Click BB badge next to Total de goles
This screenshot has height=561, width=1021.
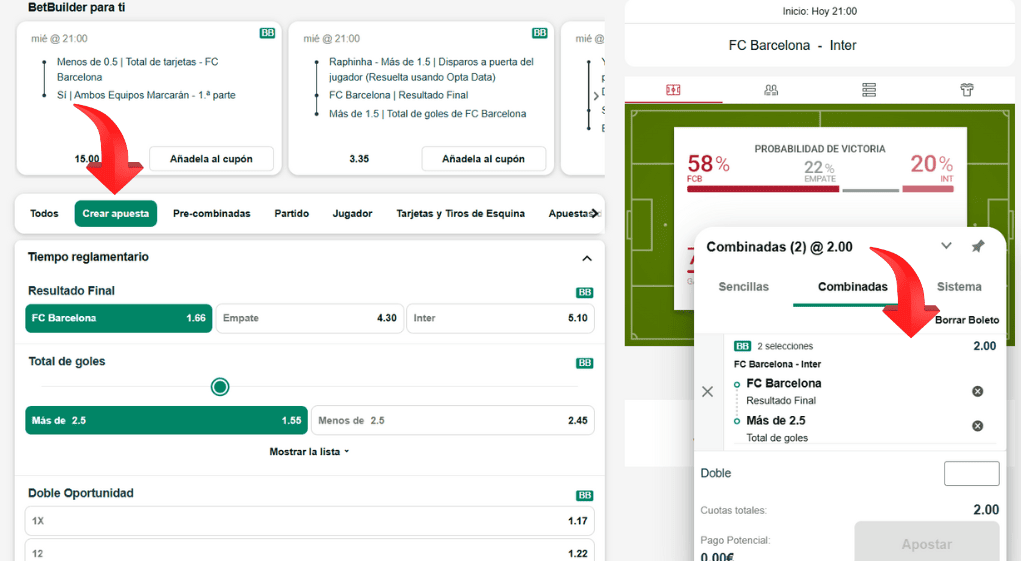[x=585, y=363]
